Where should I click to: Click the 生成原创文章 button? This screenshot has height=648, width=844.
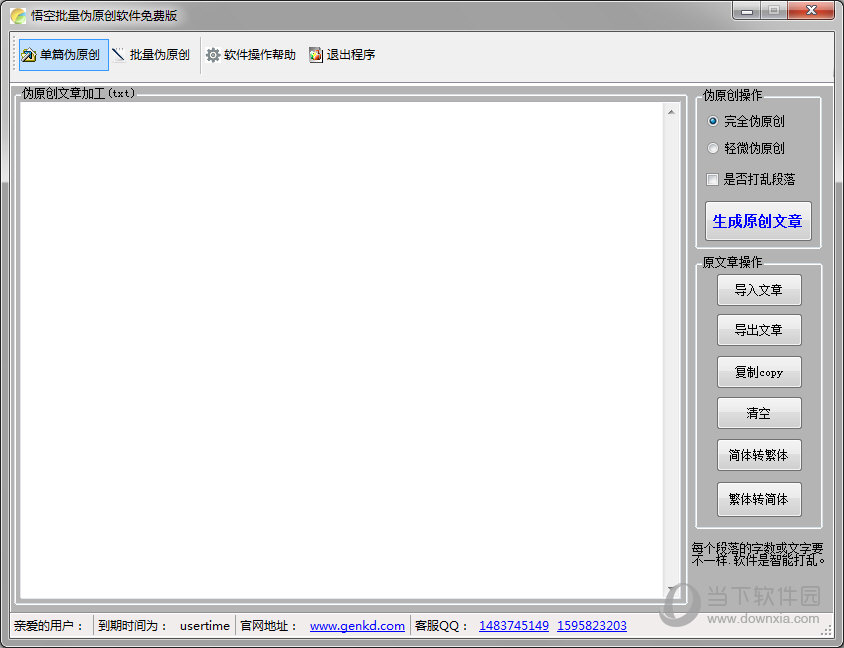click(758, 221)
